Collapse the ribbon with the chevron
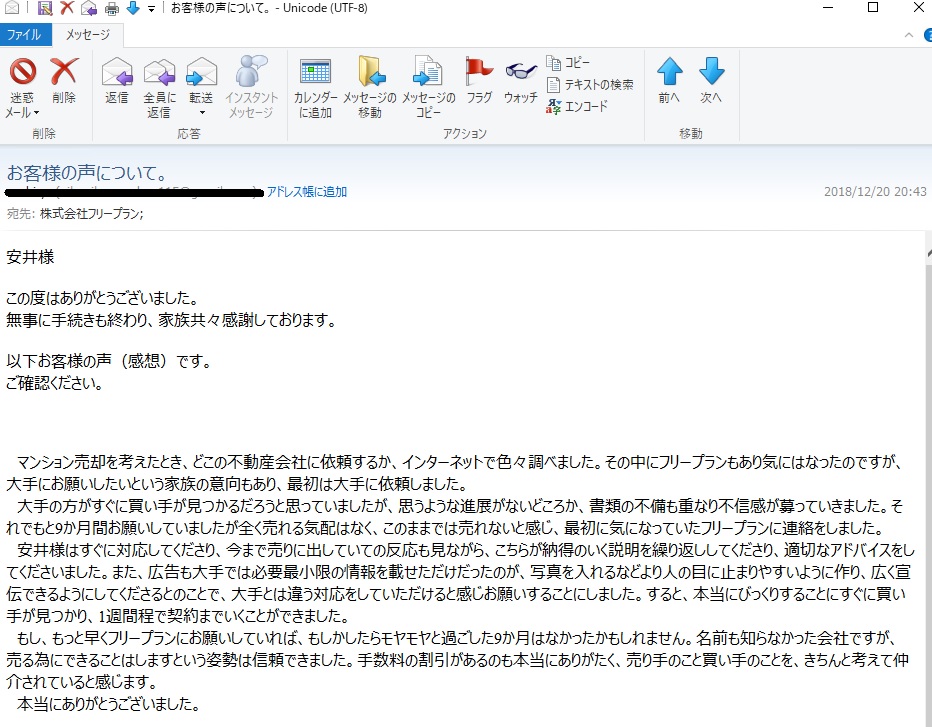Screen dimensions: 932x727 pos(909,36)
